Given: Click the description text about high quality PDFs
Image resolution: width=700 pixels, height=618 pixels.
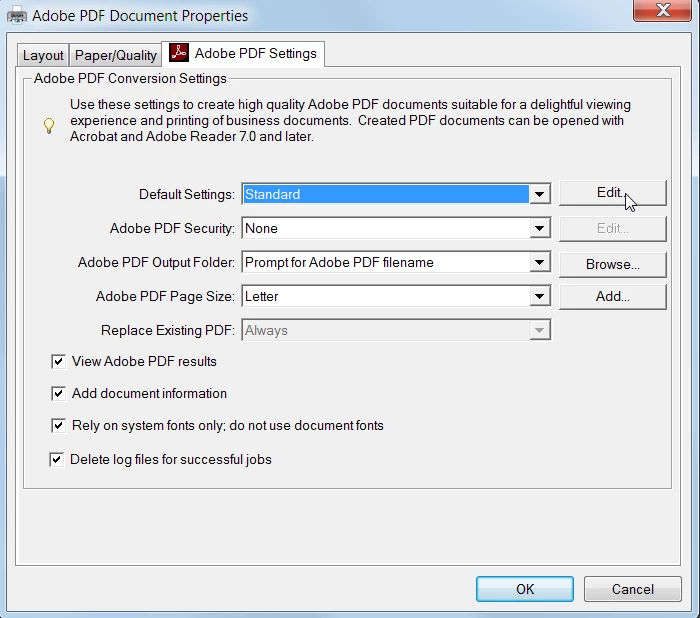Looking at the screenshot, I should 350,121.
